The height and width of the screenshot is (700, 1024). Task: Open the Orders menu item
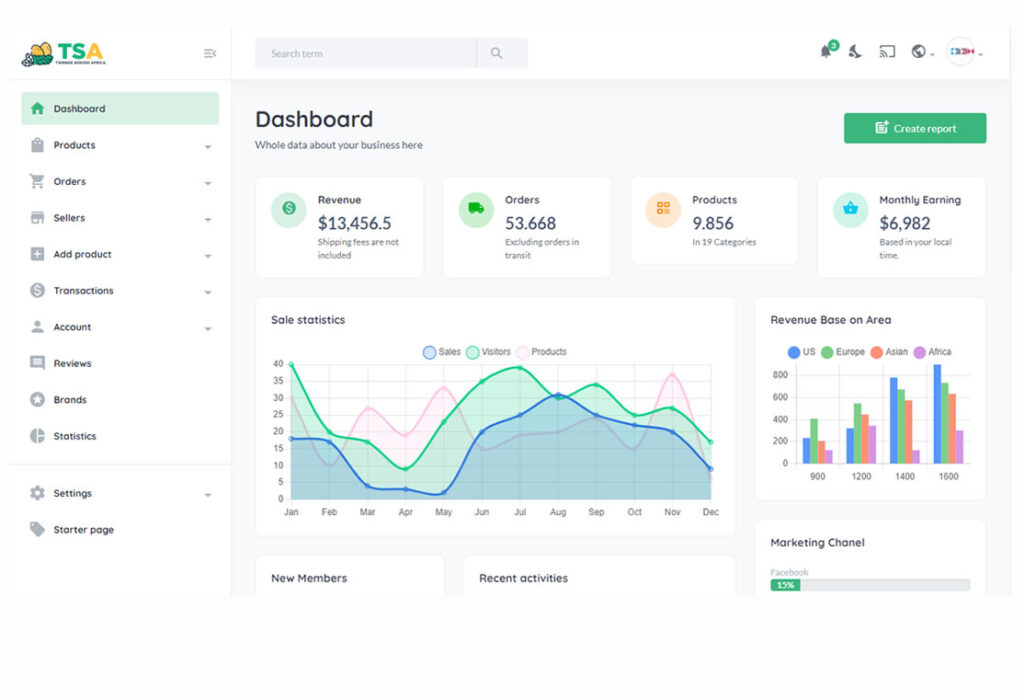point(70,182)
